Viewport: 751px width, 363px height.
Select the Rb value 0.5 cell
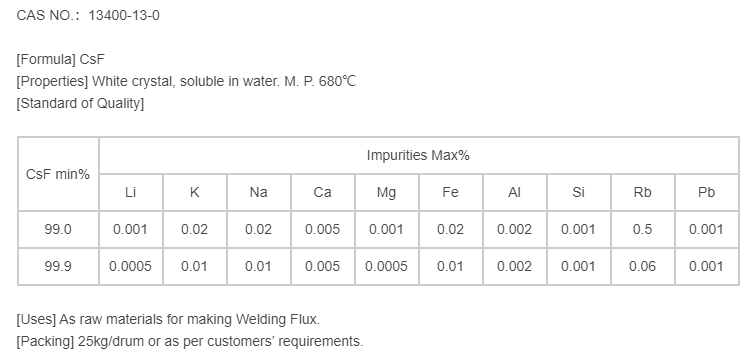(x=642, y=229)
